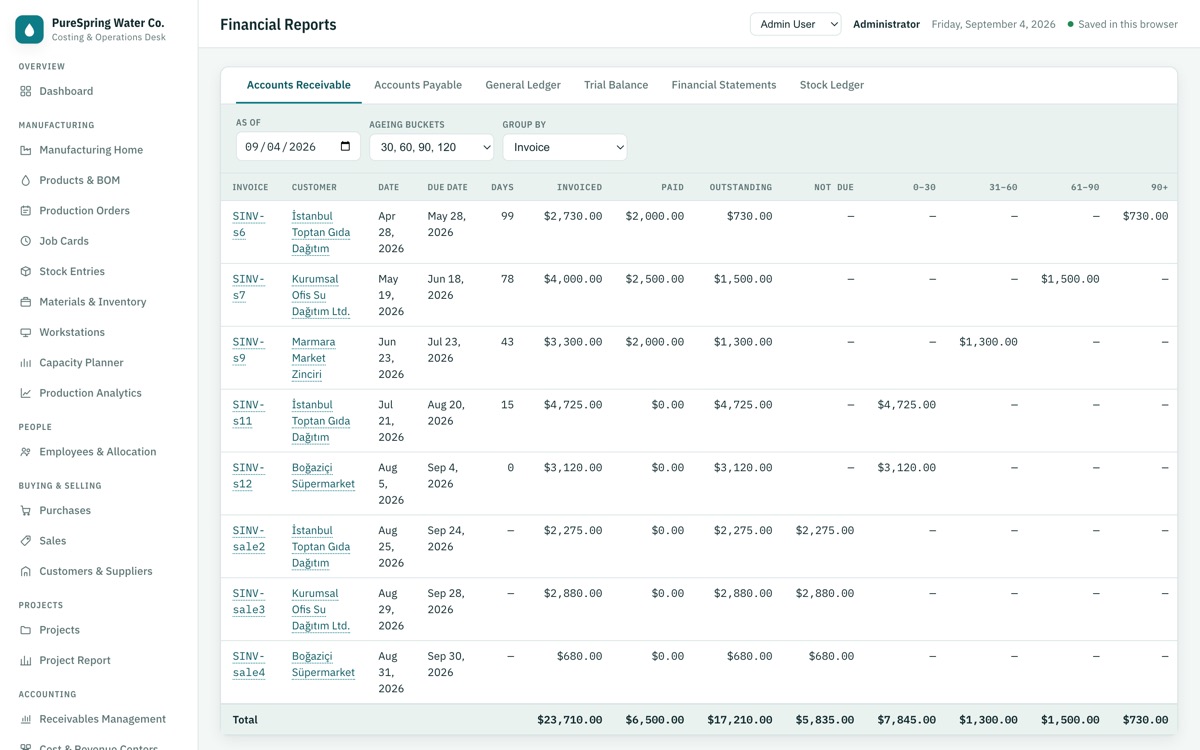Click the Customers & Suppliers building icon

coord(26,571)
